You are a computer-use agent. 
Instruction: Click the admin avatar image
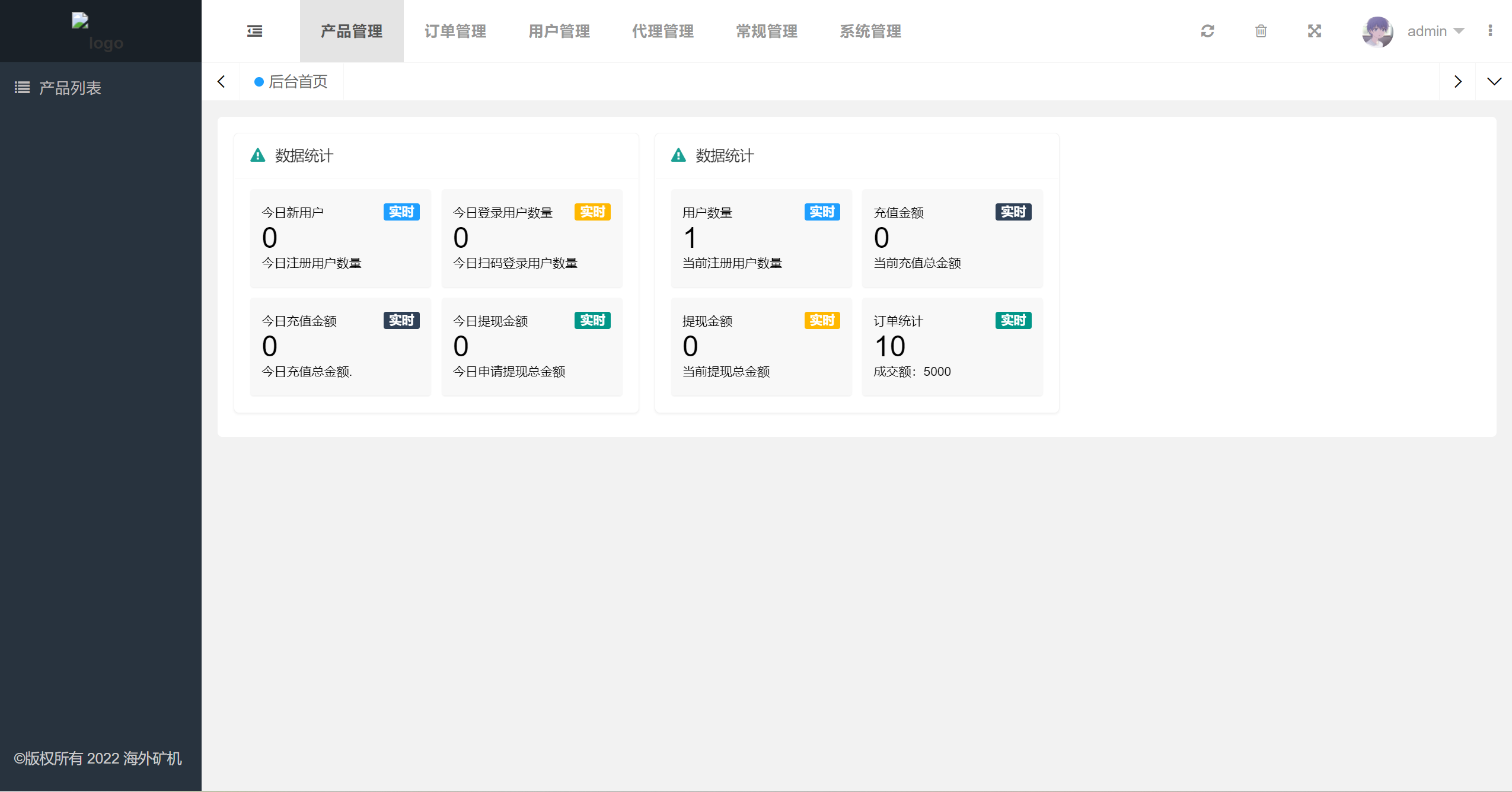(1377, 31)
